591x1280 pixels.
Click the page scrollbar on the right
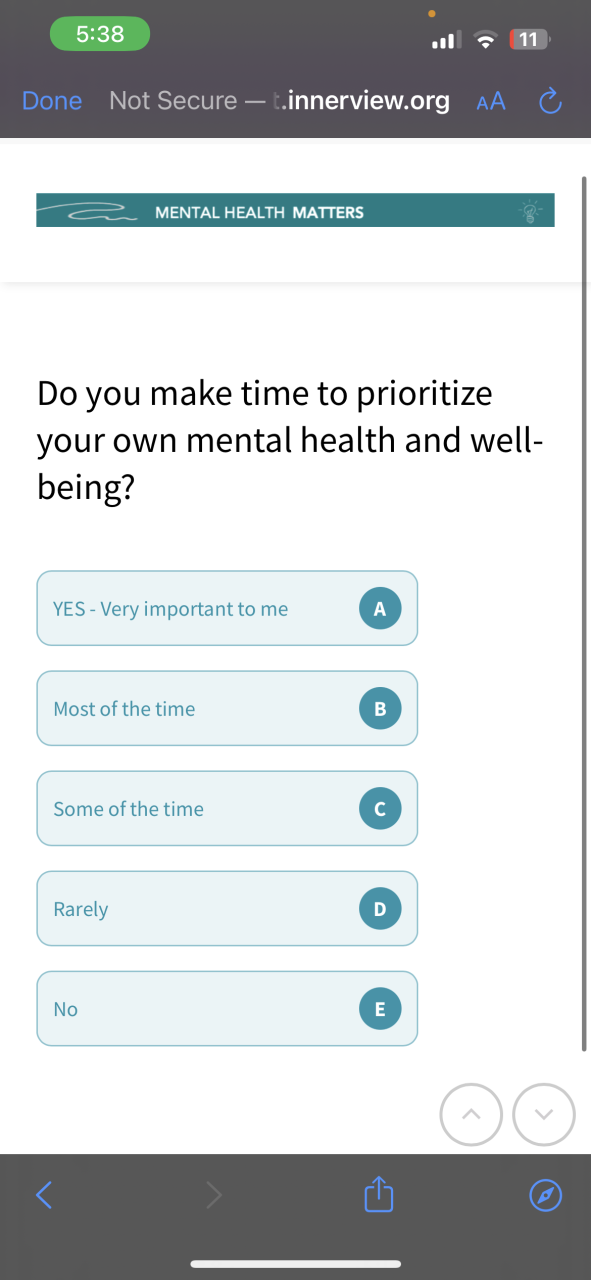click(584, 615)
